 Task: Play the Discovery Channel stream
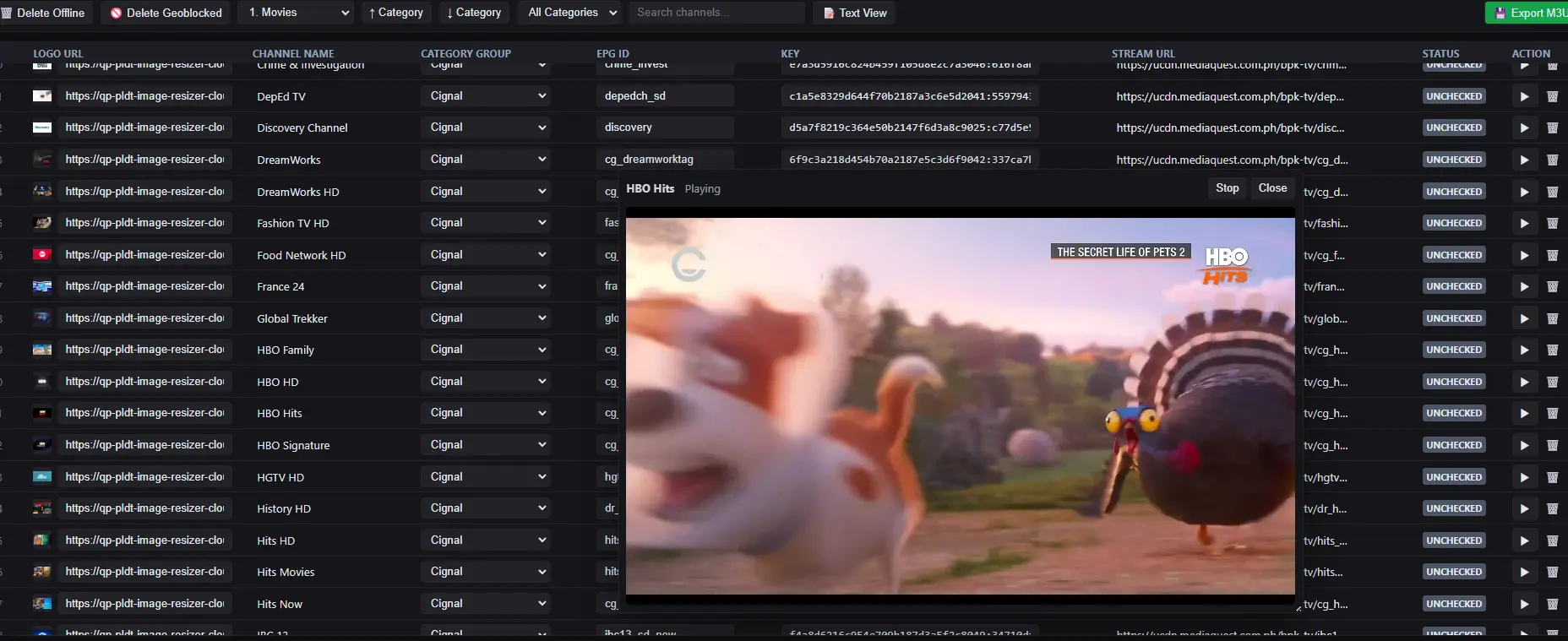1524,128
